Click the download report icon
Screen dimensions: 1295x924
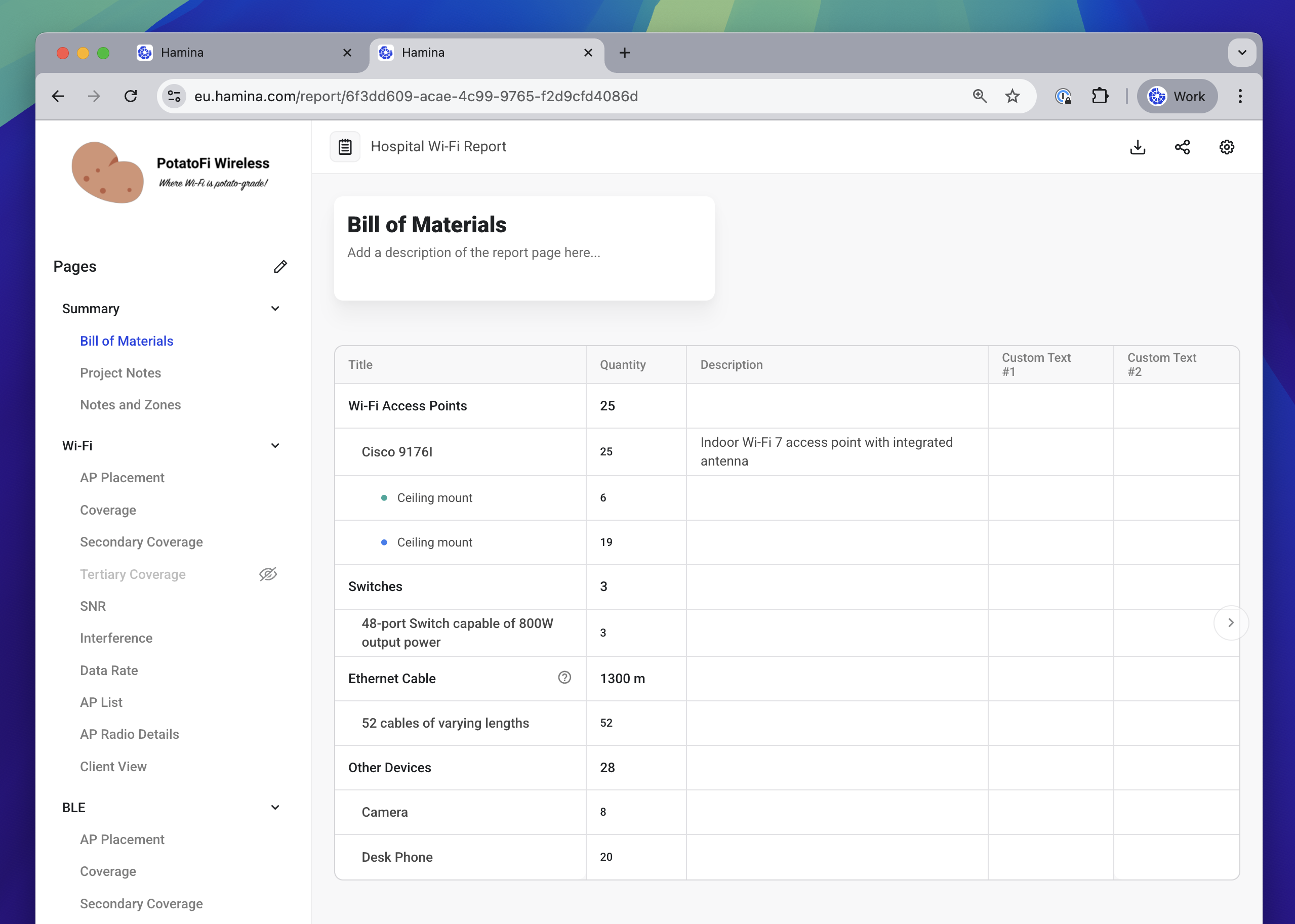tap(1138, 147)
